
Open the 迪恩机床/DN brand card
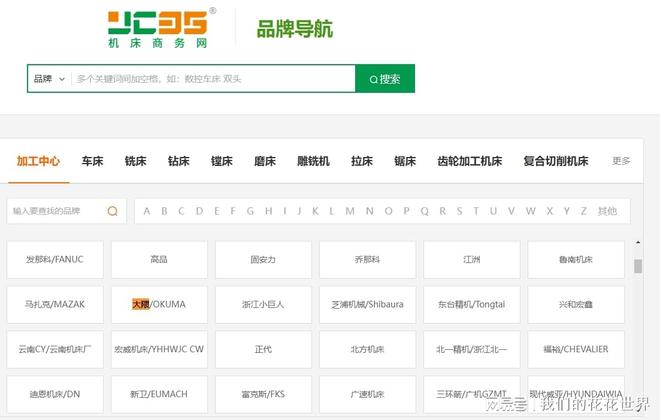(55, 394)
